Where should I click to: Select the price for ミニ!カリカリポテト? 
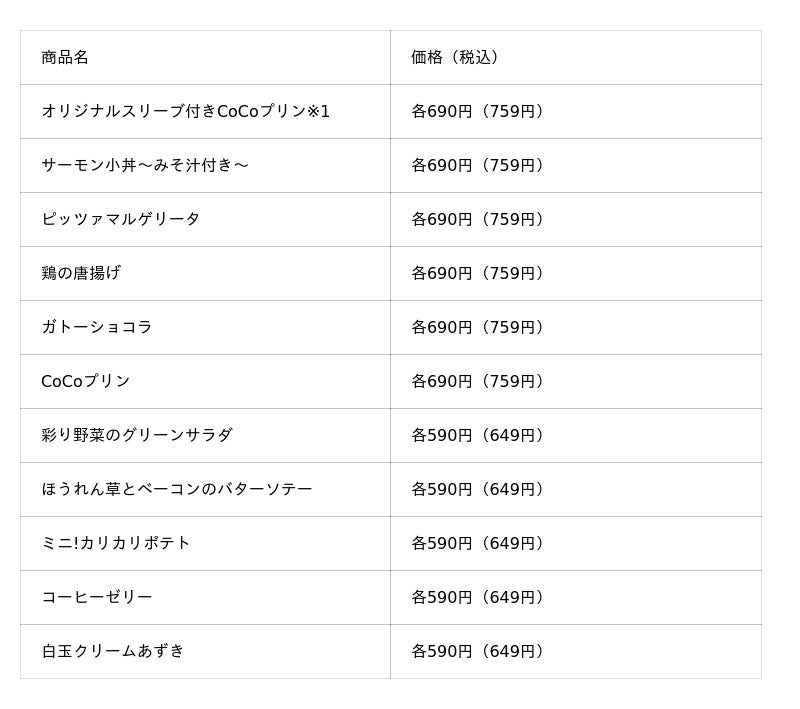click(480, 544)
